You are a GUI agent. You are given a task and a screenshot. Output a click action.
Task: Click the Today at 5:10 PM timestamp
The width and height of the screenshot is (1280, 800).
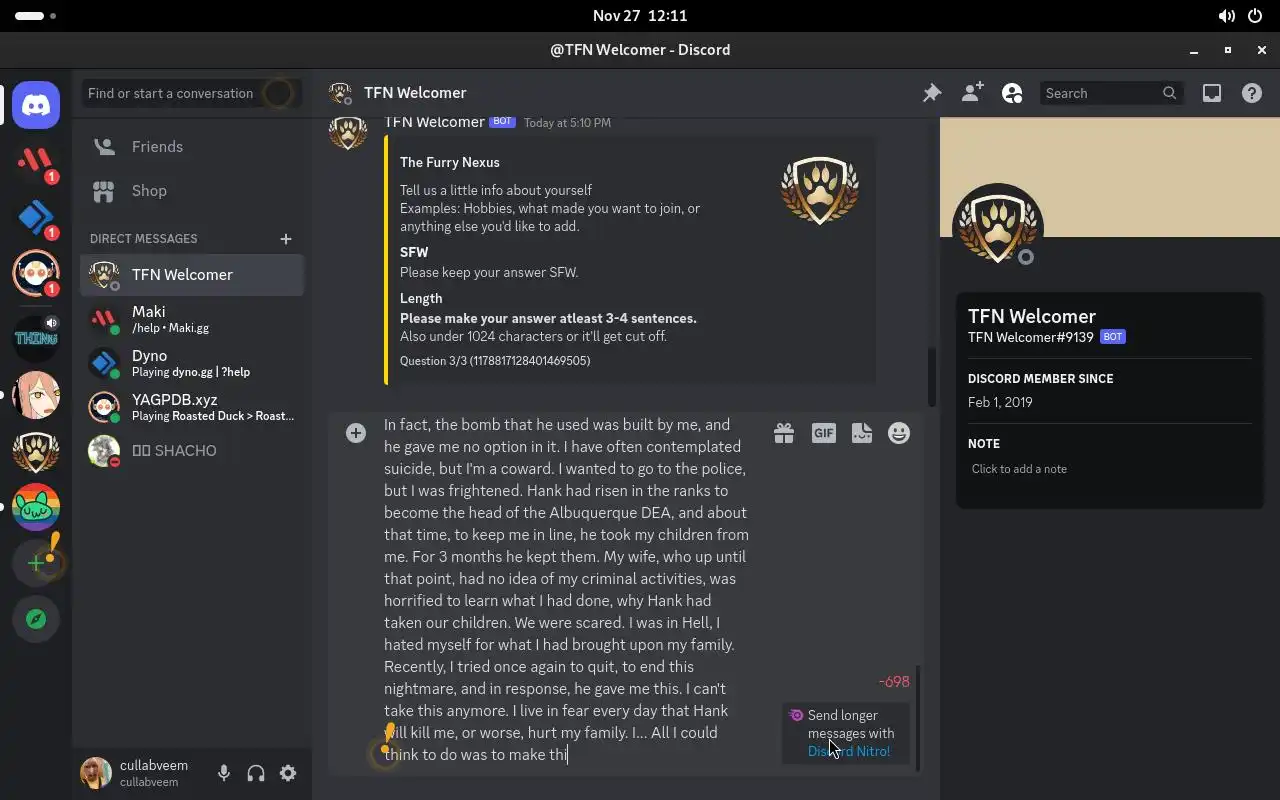(x=567, y=122)
